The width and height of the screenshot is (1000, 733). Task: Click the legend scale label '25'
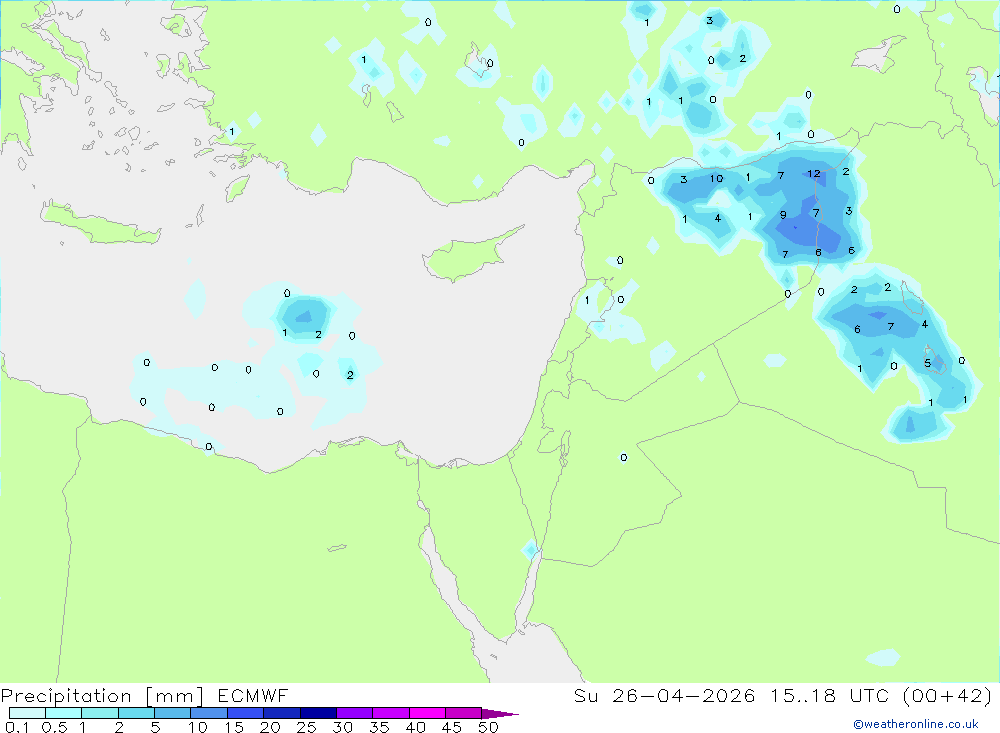pyautogui.click(x=307, y=727)
